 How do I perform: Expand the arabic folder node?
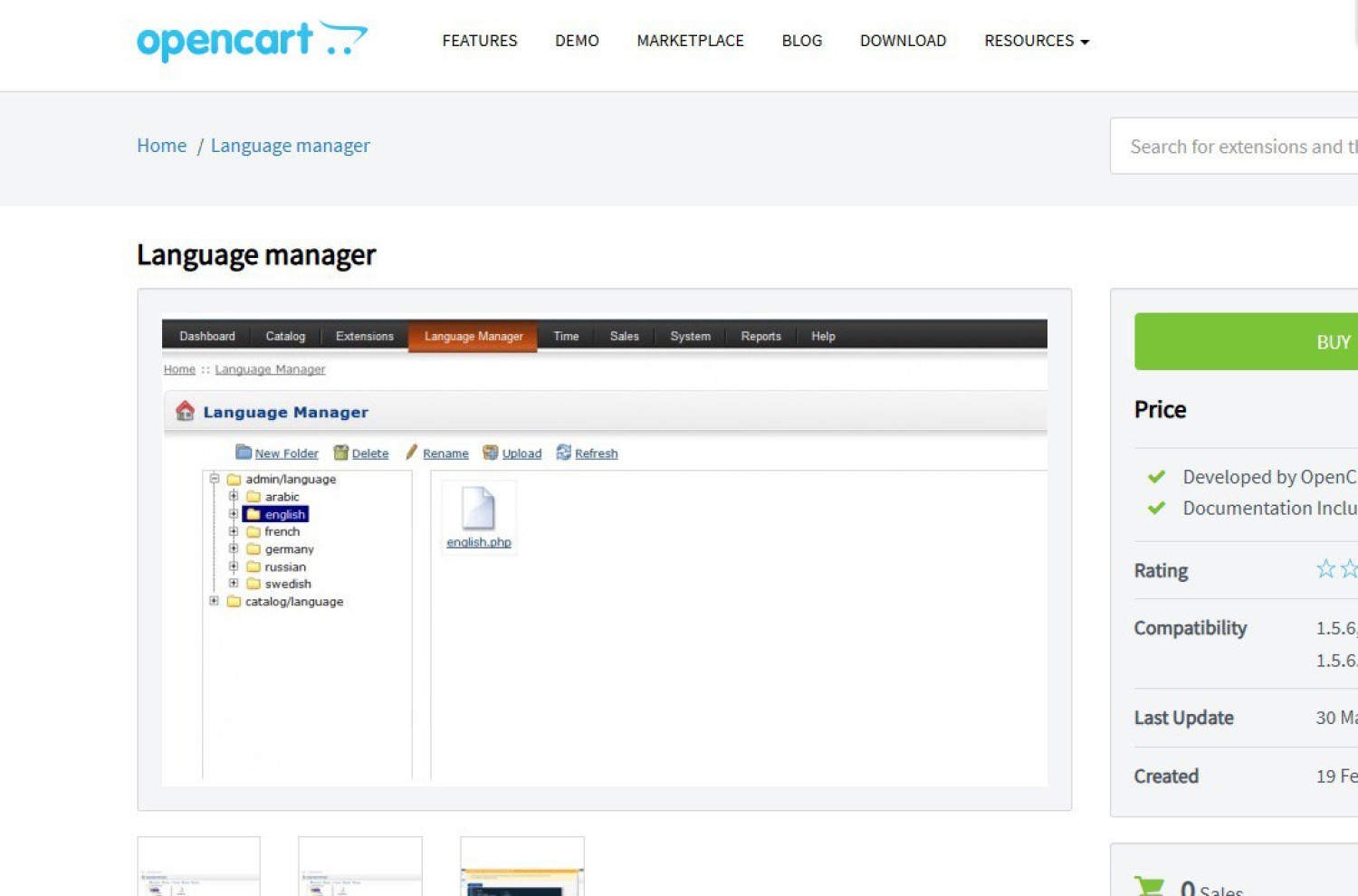coord(234,496)
